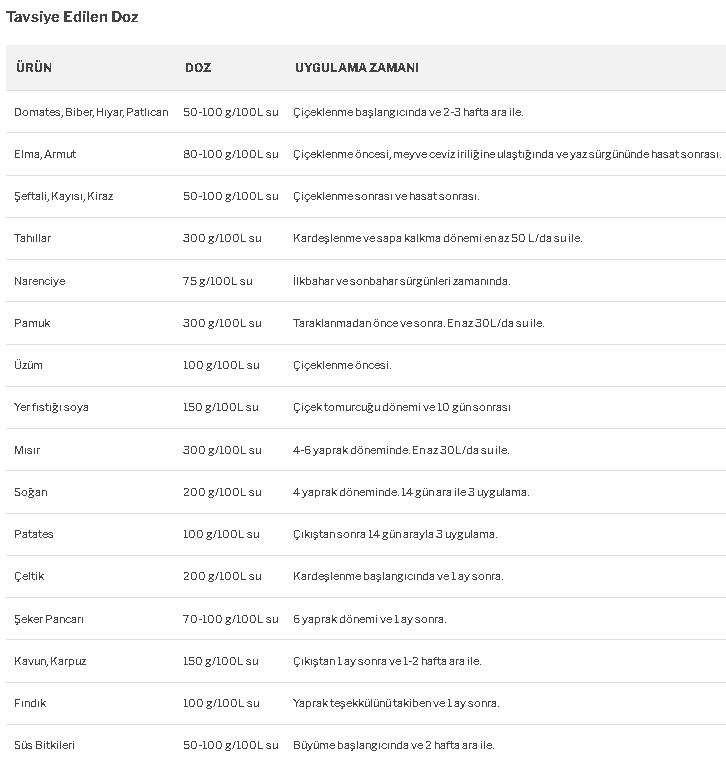This screenshot has width=726, height=765.
Task: Click the Patates product cell
Action: coord(34,534)
